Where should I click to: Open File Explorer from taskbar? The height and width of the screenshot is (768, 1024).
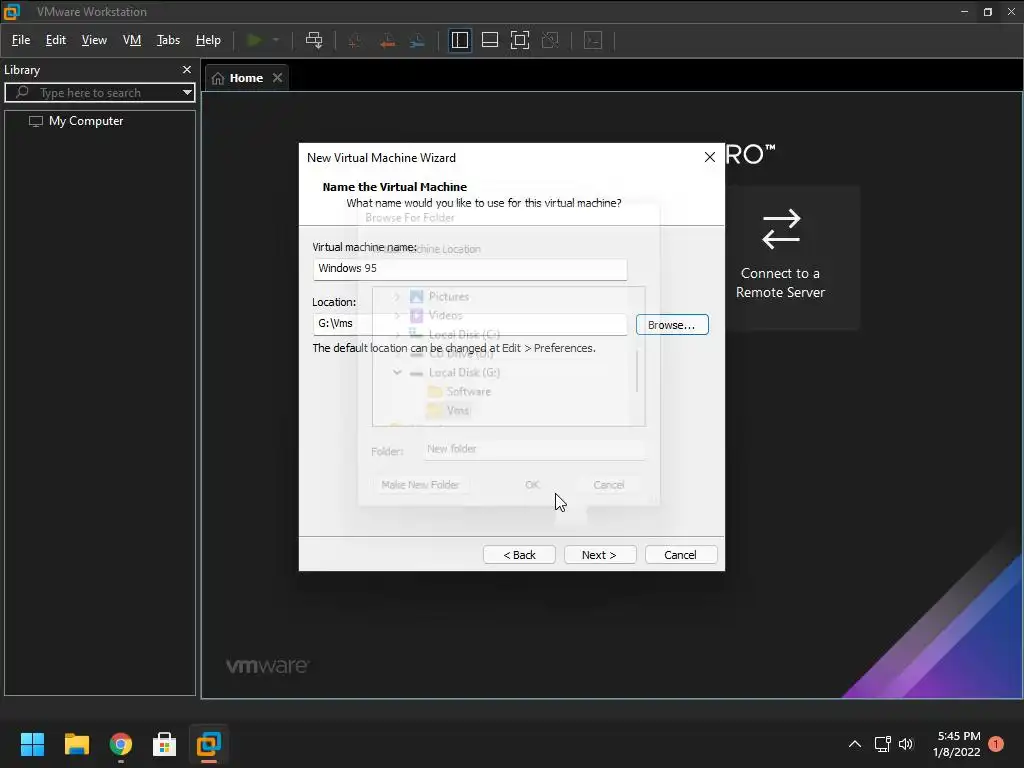[x=76, y=744]
